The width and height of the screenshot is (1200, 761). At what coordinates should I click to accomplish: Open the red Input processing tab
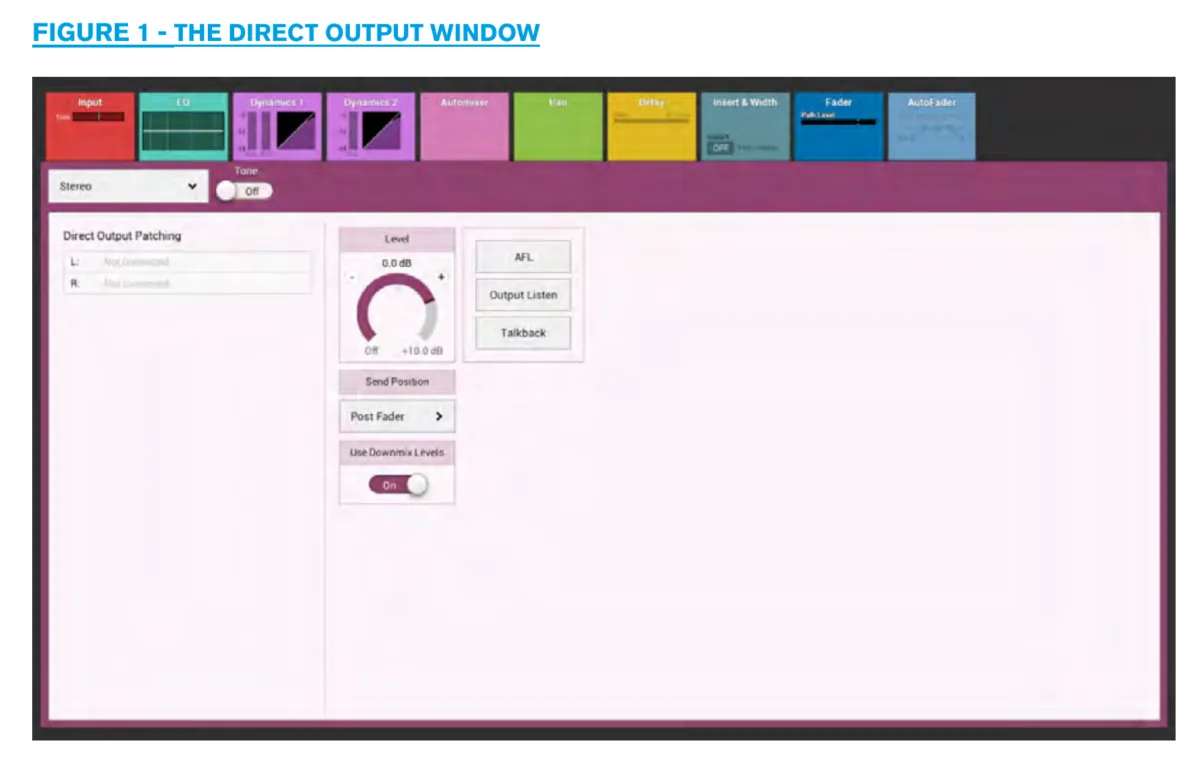(90, 126)
